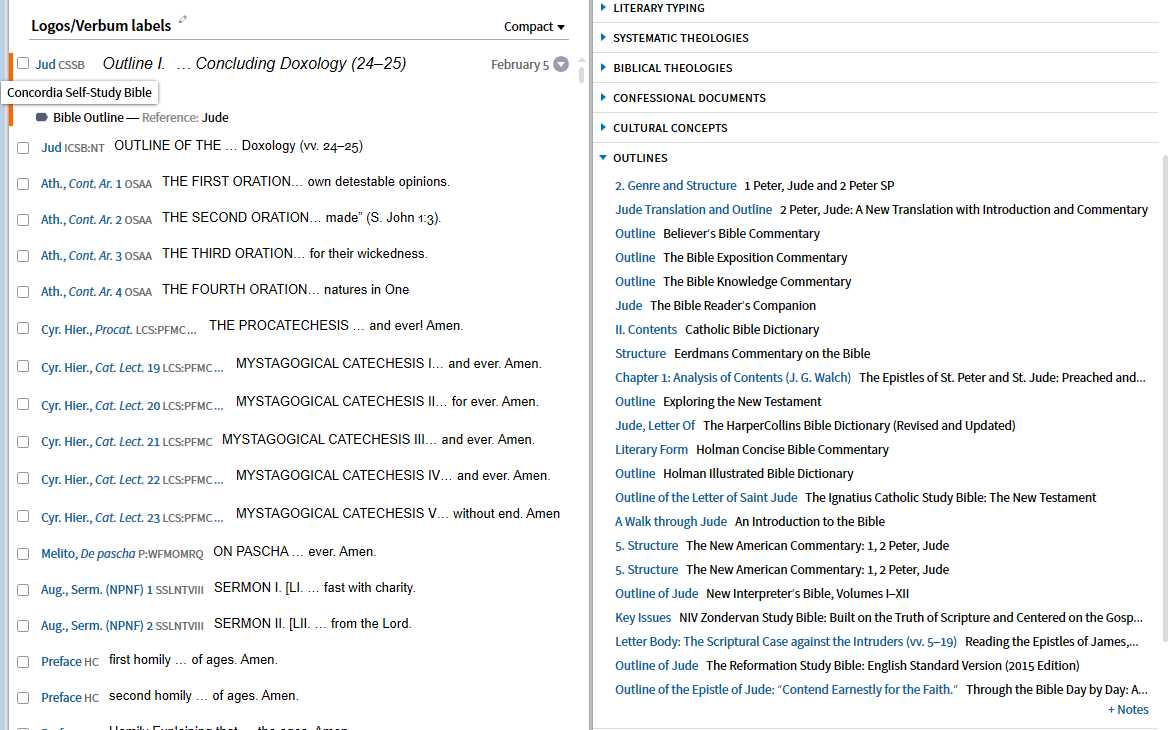Tick the Jud ICSB:NT checkbox
The width and height of the screenshot is (1173, 730).
tap(23, 148)
